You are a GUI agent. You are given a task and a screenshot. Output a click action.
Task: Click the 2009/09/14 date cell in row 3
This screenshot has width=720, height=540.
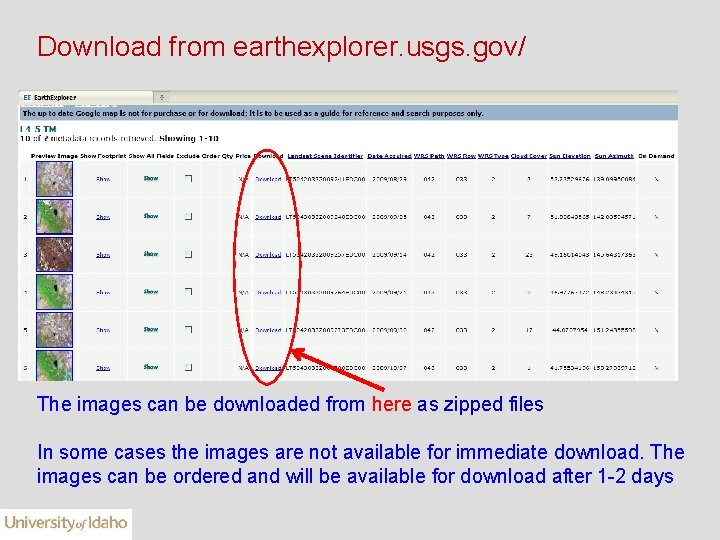click(389, 254)
